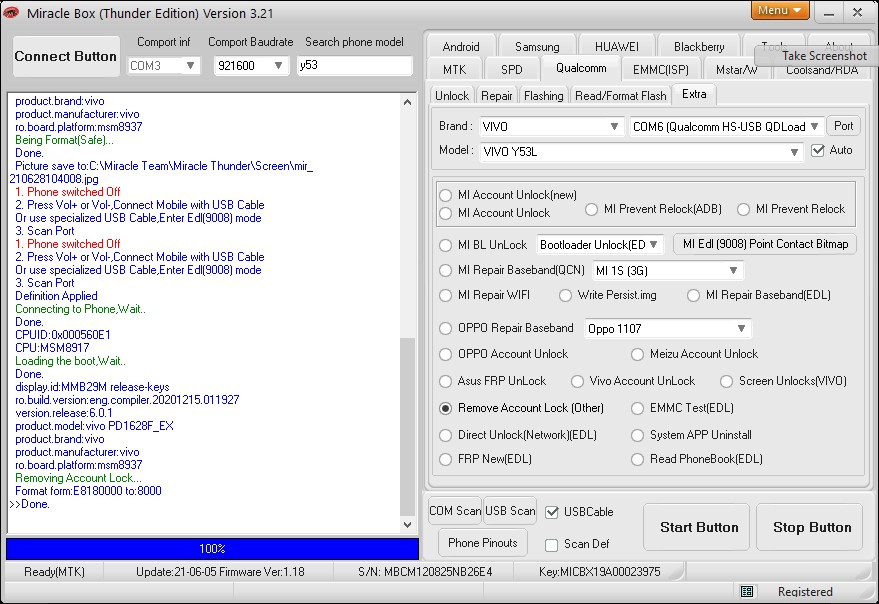
Task: Expand the Oppo 1107 dropdown
Action: pos(741,329)
